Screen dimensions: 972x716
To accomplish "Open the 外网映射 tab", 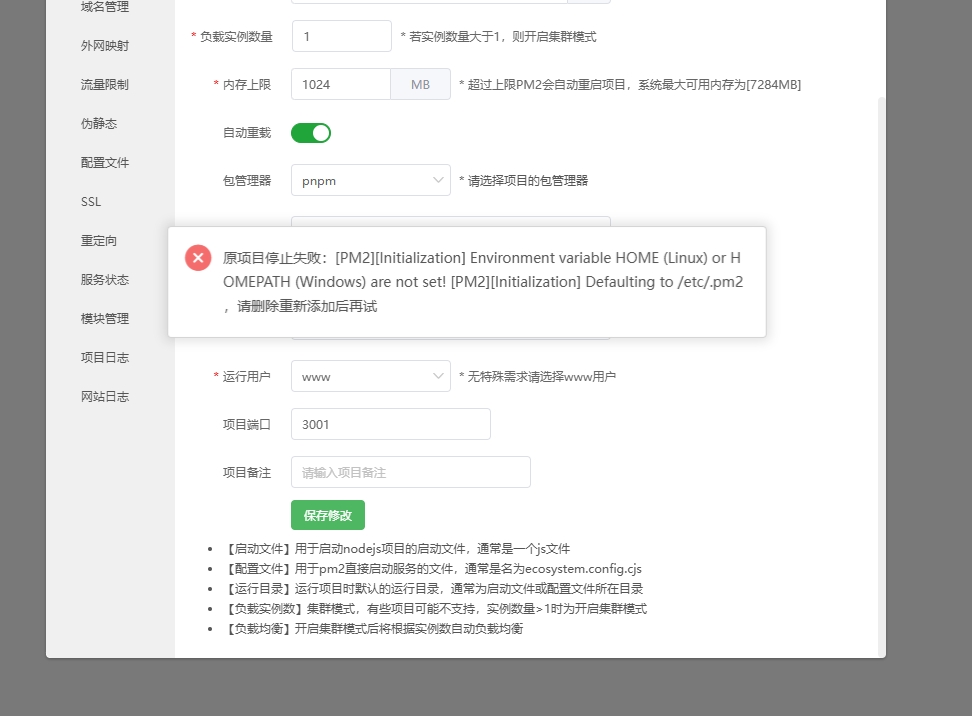I will pos(105,46).
